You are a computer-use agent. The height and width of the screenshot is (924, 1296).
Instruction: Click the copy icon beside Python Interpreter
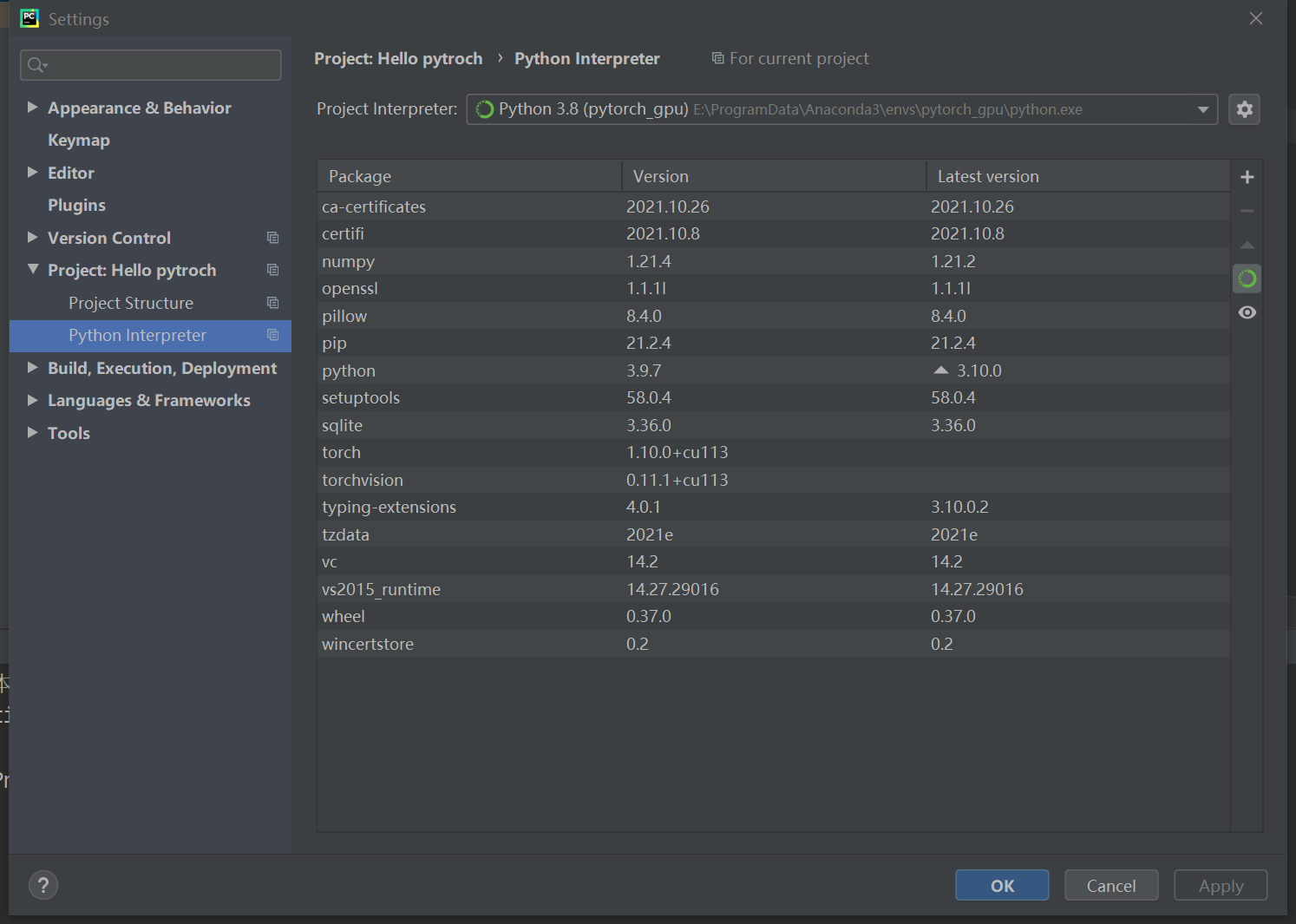(272, 335)
